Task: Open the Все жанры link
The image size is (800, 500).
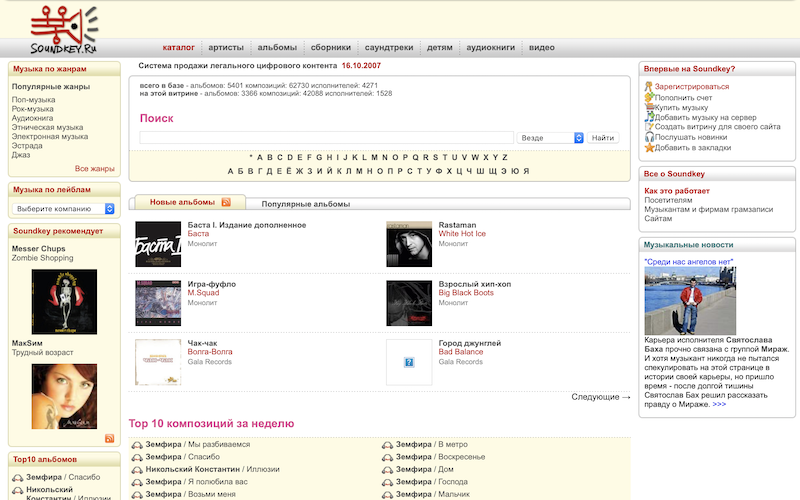Action: click(x=95, y=169)
